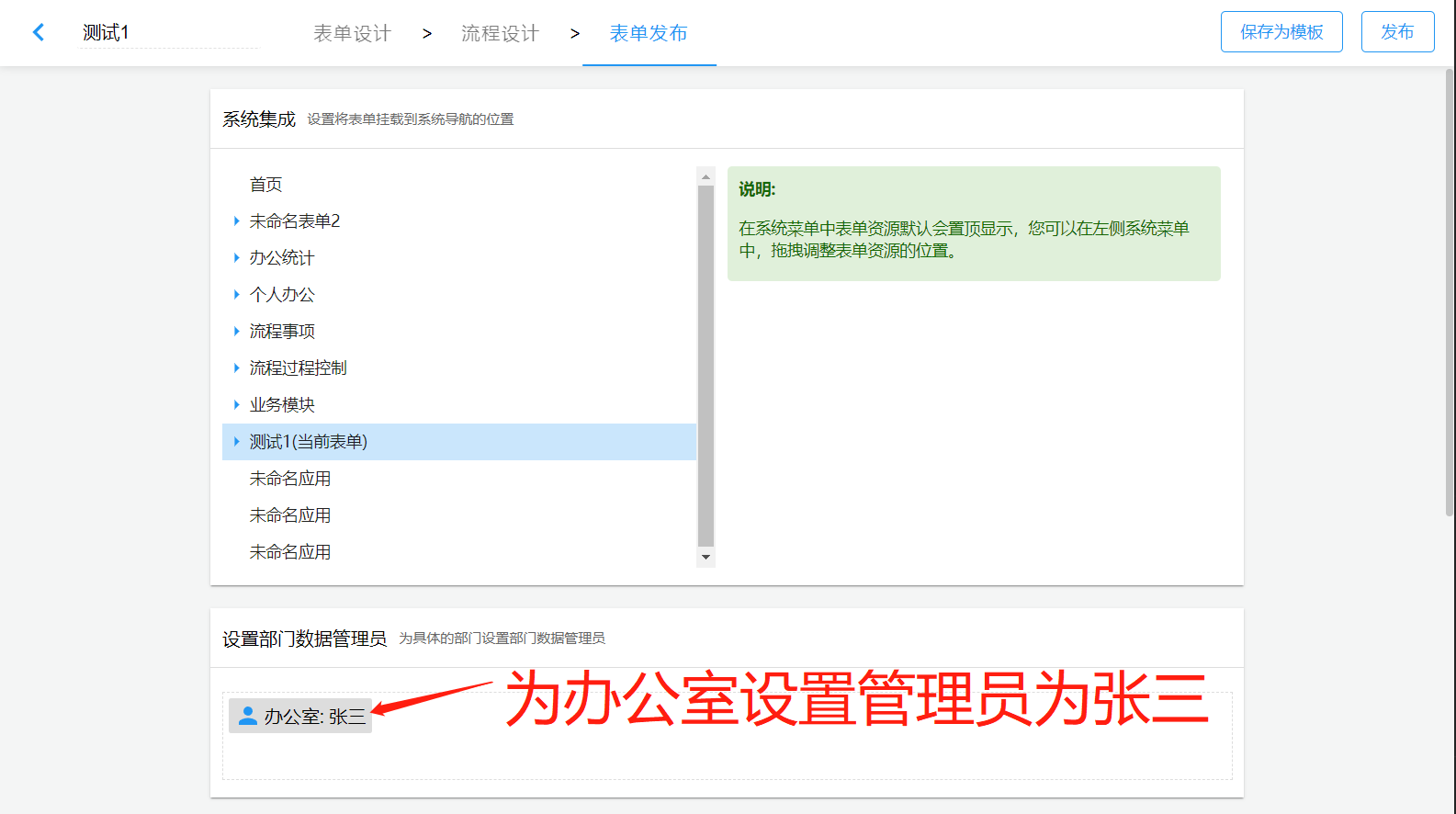The height and width of the screenshot is (814, 1456).
Task: Click subtitle 为具体的部门设置部门数据管理员
Action: [502, 639]
